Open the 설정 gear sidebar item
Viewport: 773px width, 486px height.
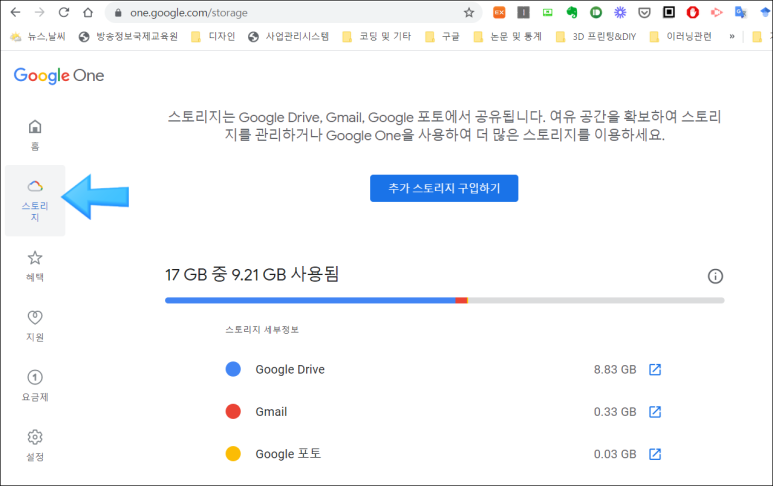(x=35, y=446)
